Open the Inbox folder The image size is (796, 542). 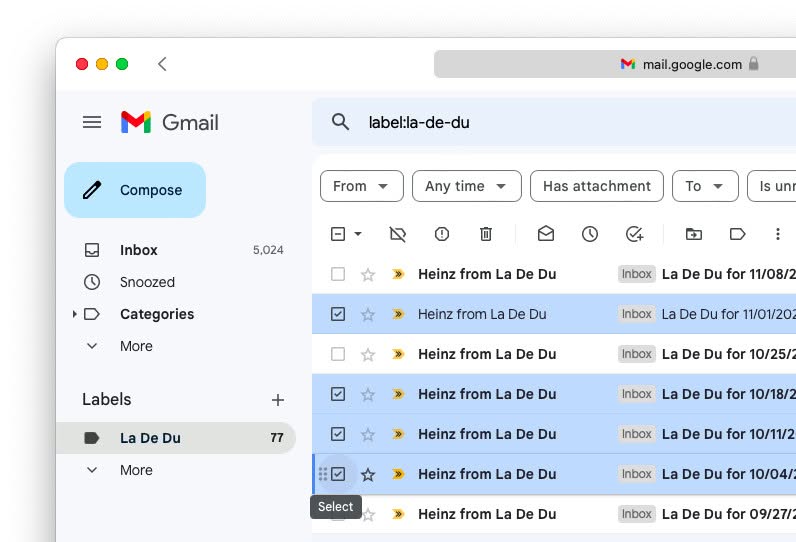(x=175, y=250)
